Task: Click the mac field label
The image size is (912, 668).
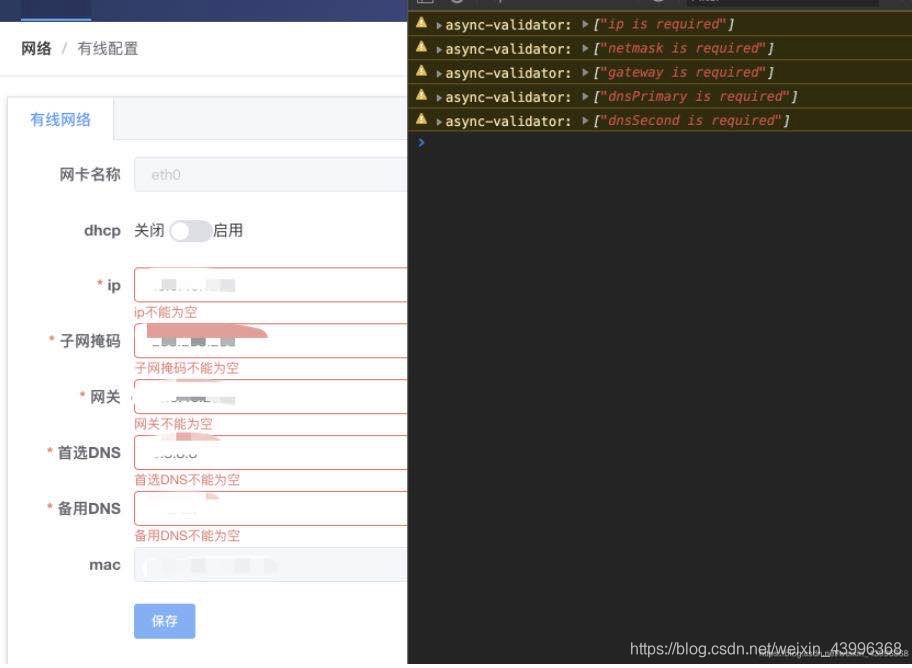Action: pyautogui.click(x=105, y=565)
